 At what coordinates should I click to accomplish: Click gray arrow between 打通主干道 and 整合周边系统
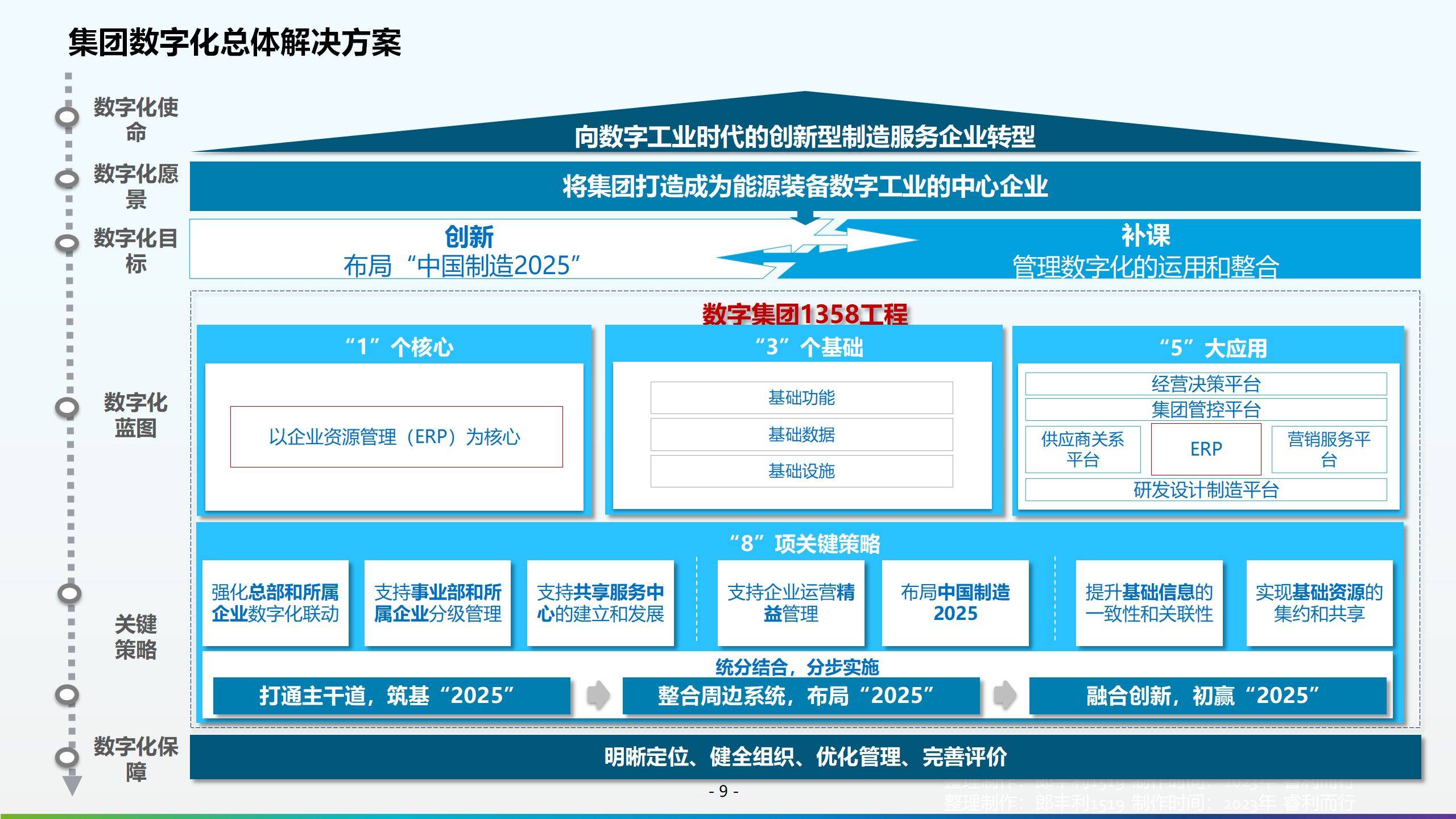click(598, 695)
